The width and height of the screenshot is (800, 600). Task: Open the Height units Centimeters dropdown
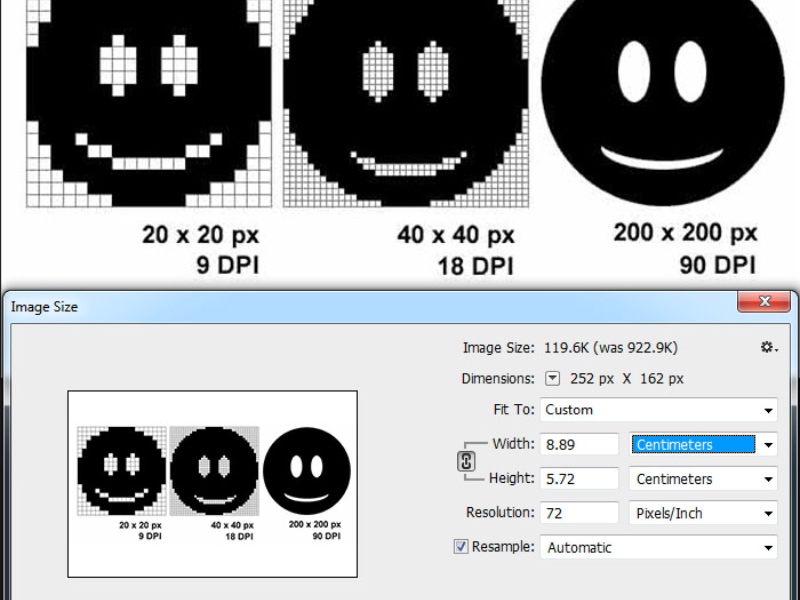point(704,479)
